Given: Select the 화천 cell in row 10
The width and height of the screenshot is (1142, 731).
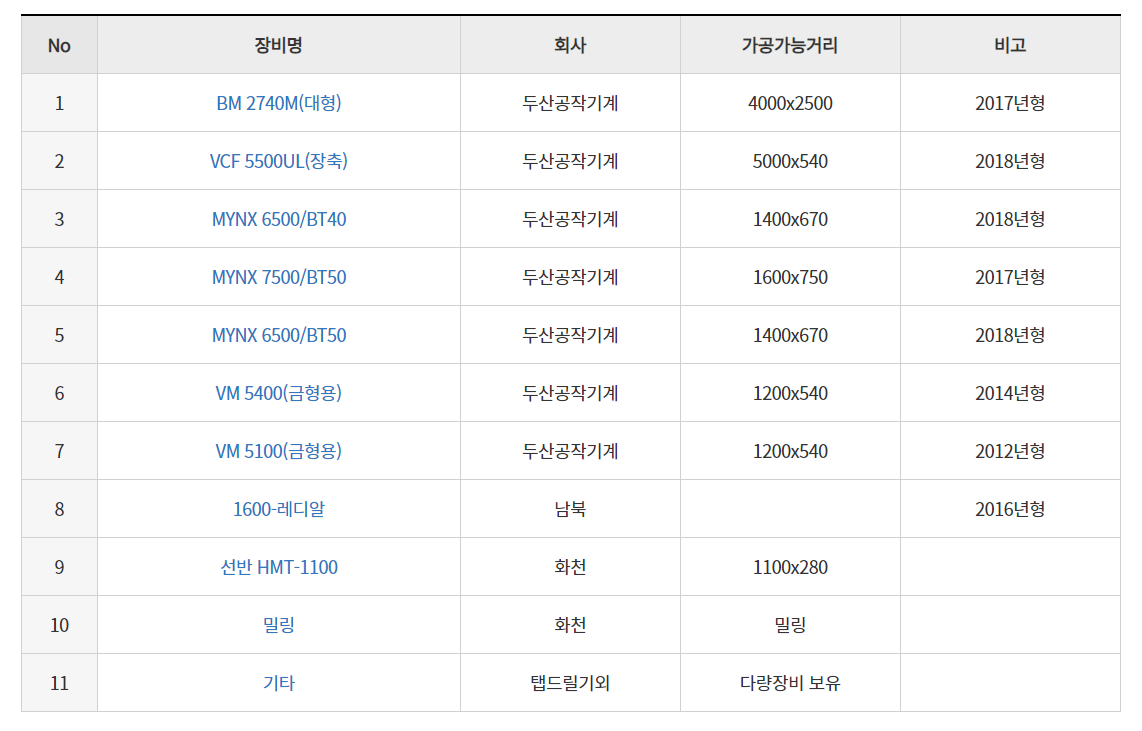Looking at the screenshot, I should coord(570,625).
